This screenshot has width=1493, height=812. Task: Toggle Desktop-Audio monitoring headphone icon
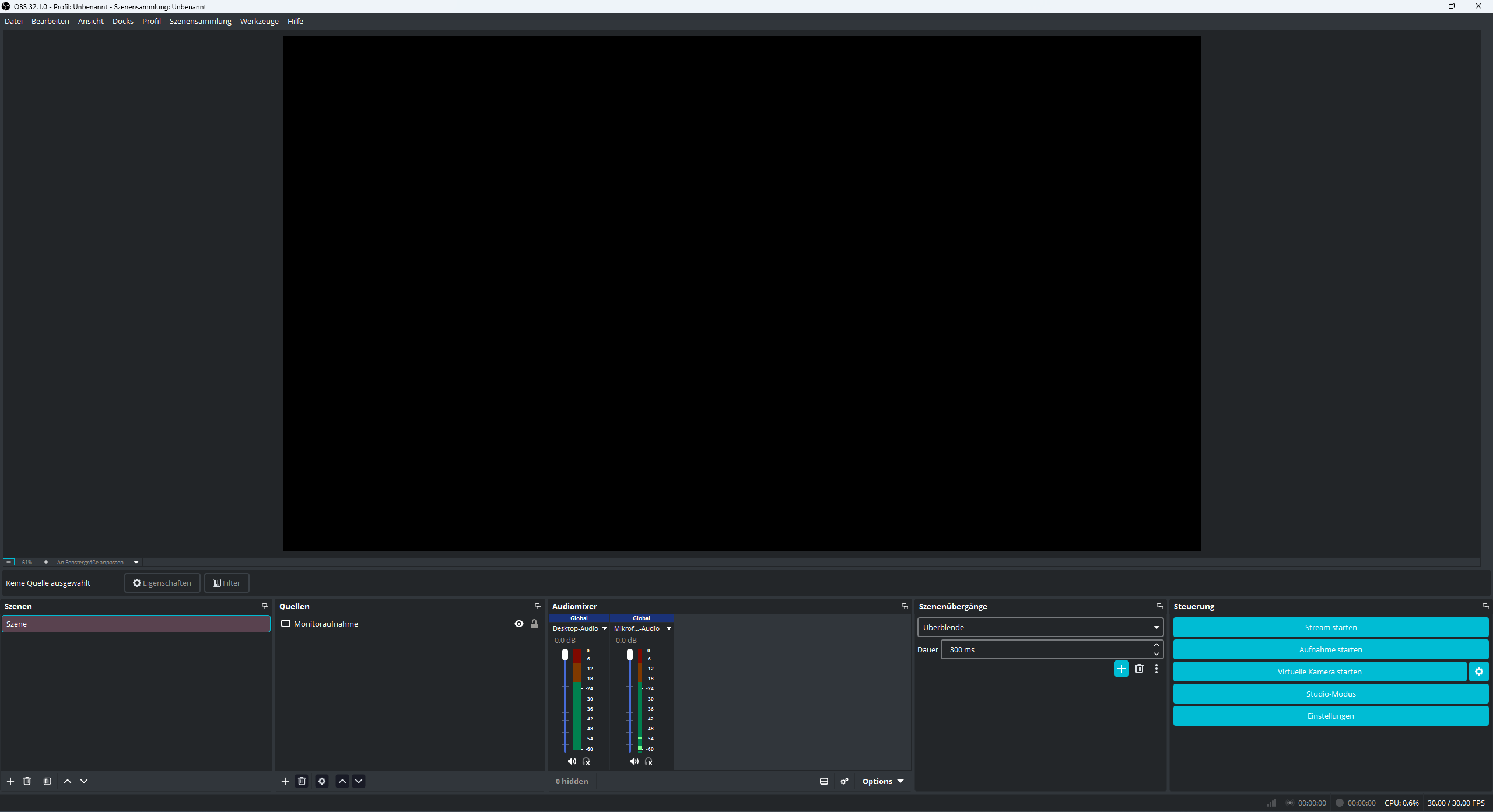pyautogui.click(x=587, y=761)
